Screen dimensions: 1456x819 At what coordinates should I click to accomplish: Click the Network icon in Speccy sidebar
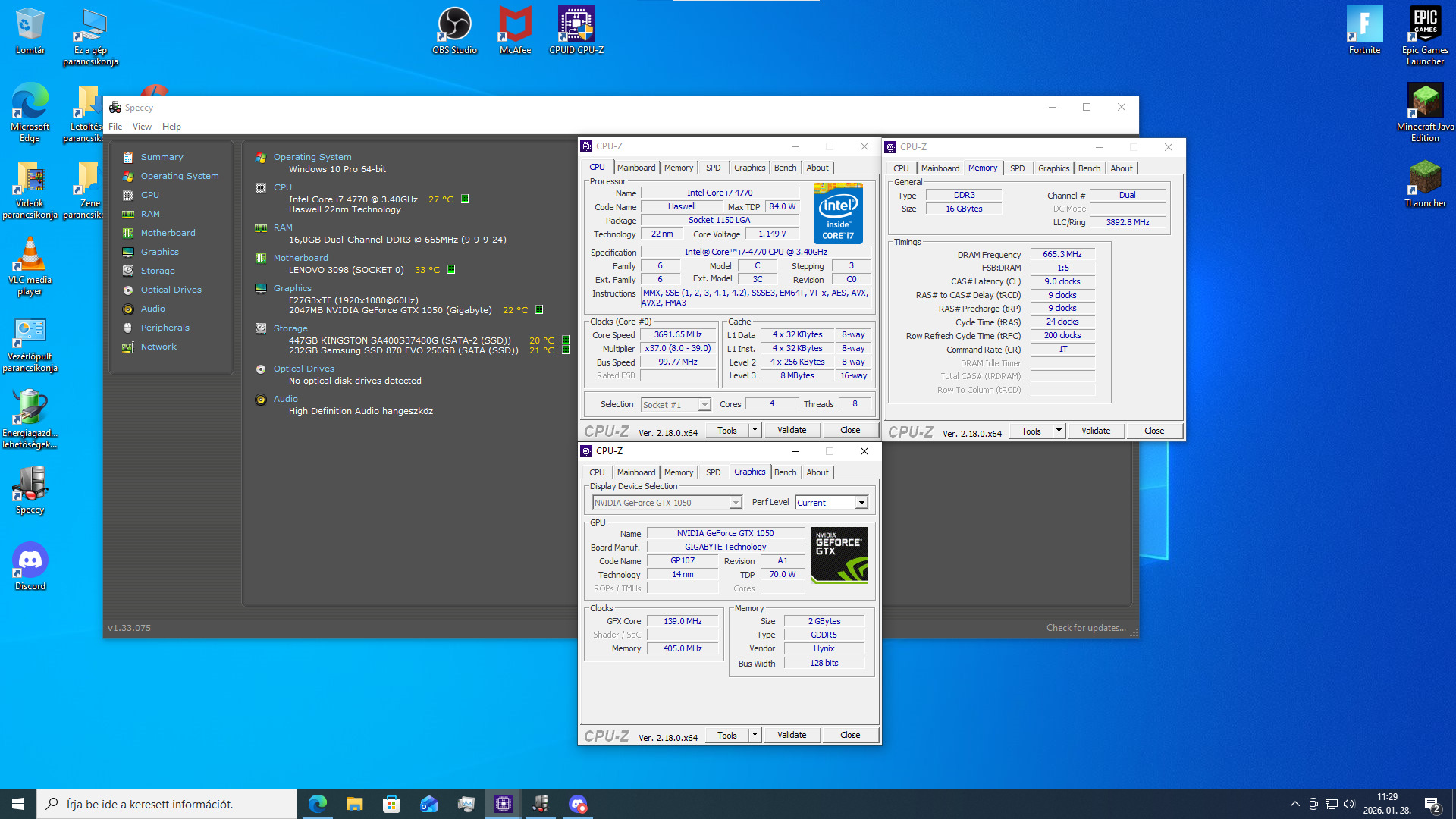pos(128,347)
